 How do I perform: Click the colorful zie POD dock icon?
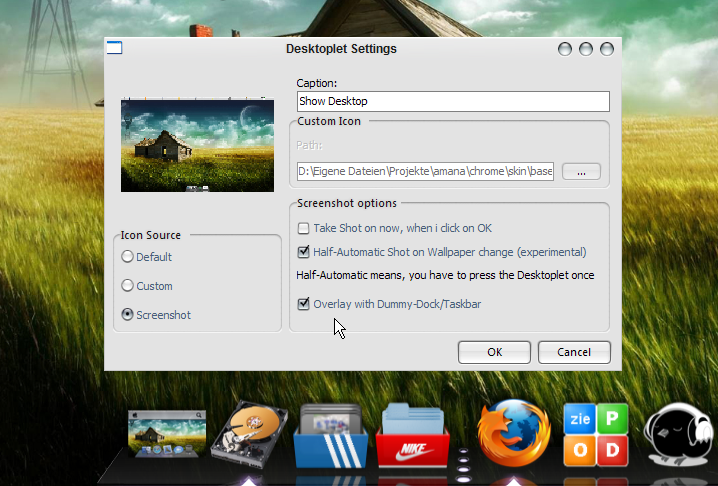coord(596,435)
